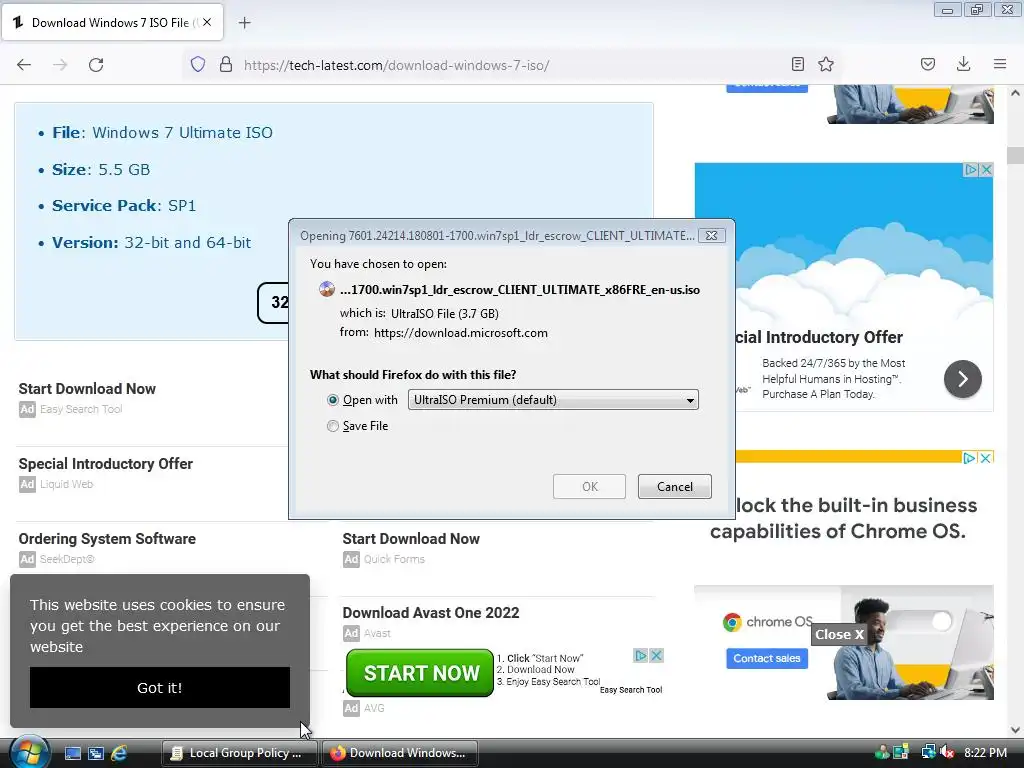Toggle reader view icon in address bar
The image size is (1024, 768).
coord(797,64)
